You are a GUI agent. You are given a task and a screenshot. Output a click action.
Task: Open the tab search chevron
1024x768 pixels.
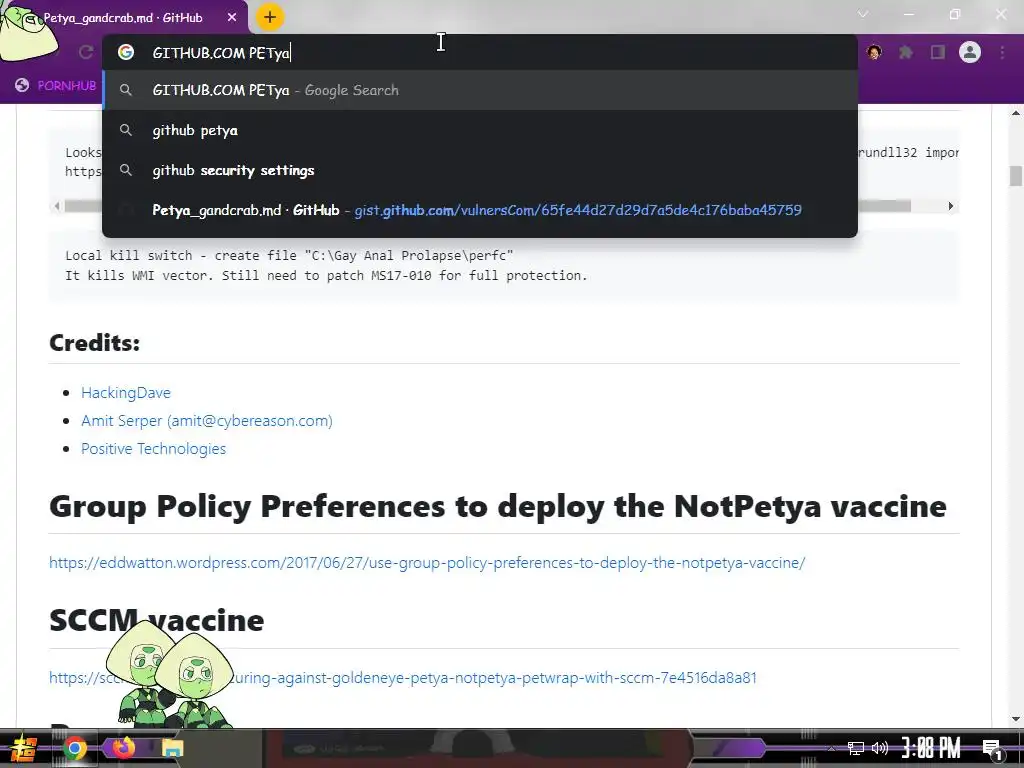coord(863,14)
